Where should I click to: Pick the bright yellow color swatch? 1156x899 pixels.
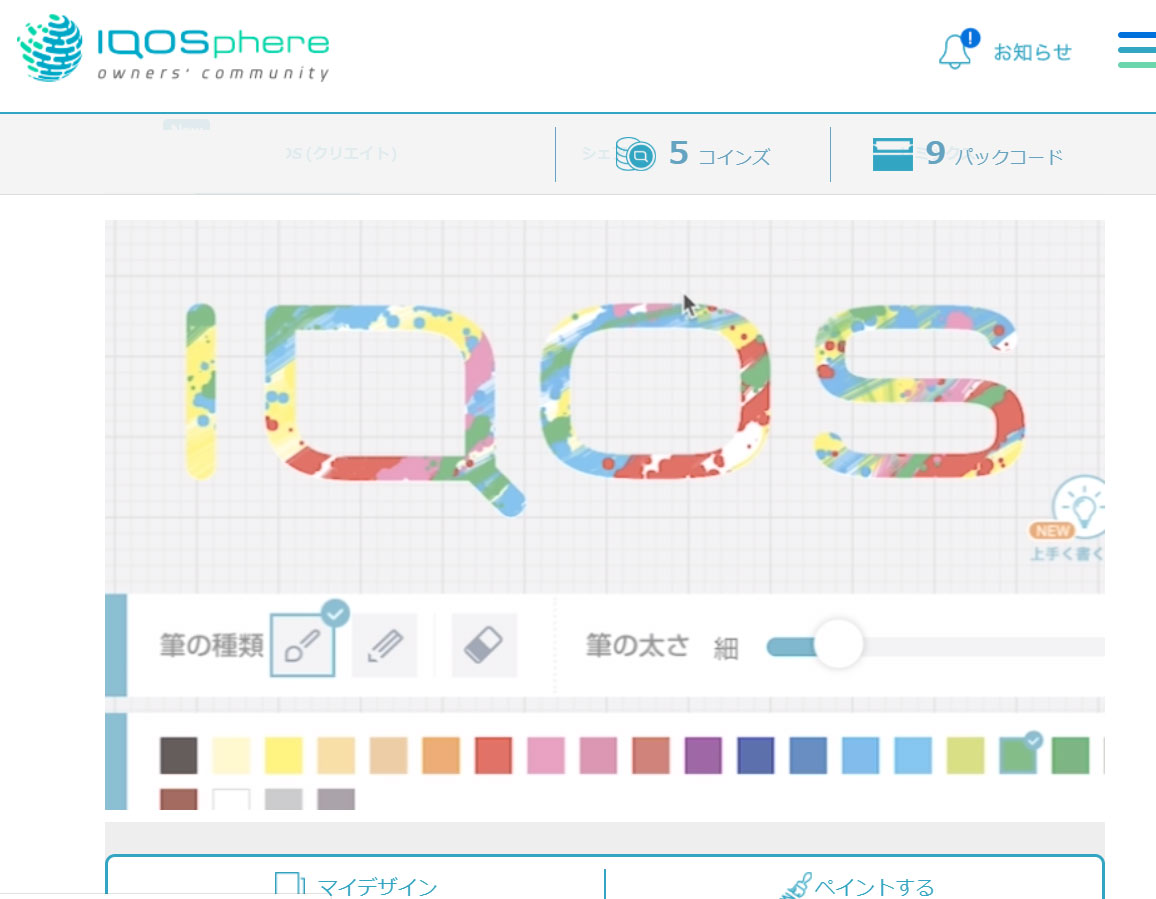tap(283, 755)
